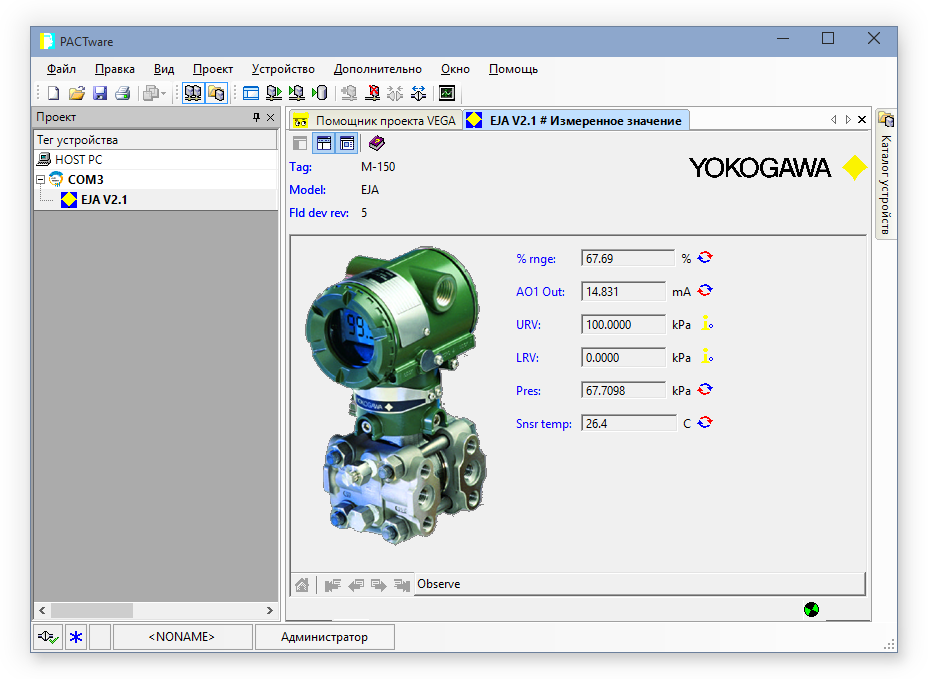Open the Помощь menu
The image size is (928, 679).
pos(513,69)
